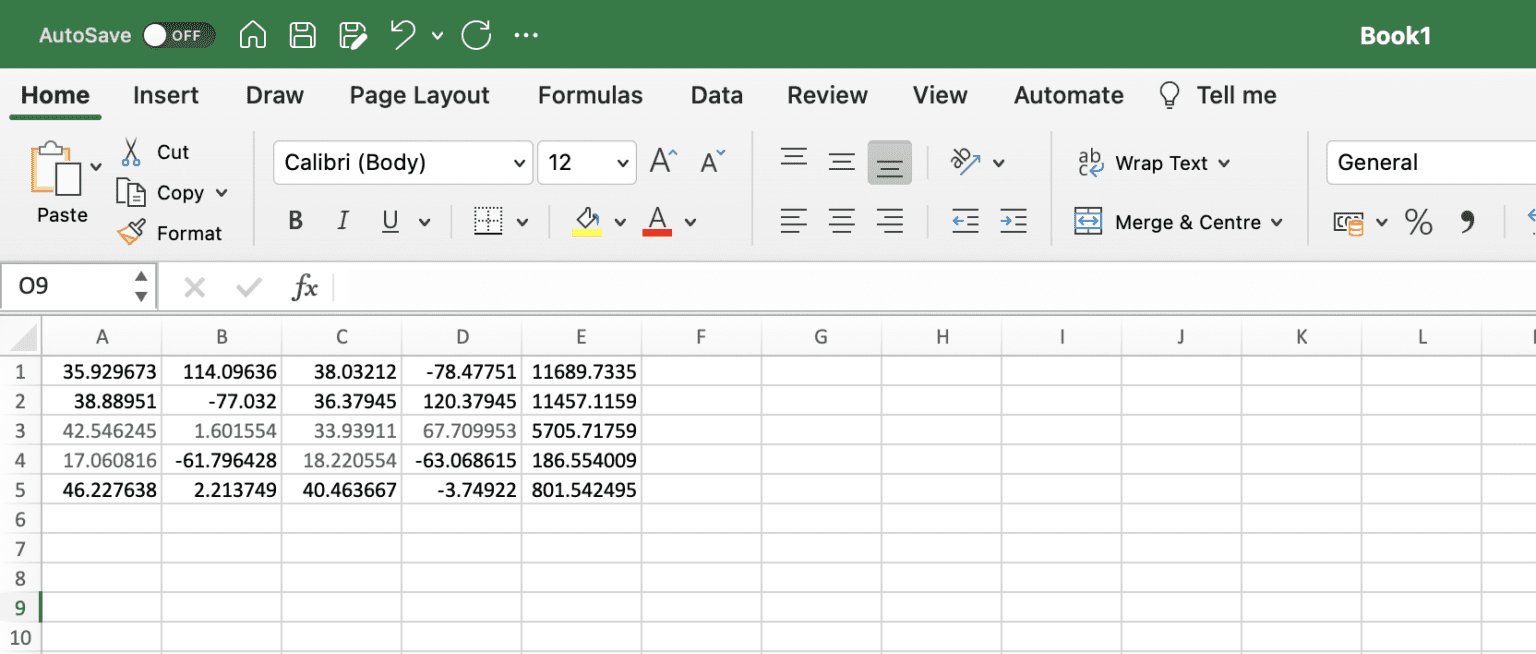
Task: Open the Insert tab
Action: (166, 96)
